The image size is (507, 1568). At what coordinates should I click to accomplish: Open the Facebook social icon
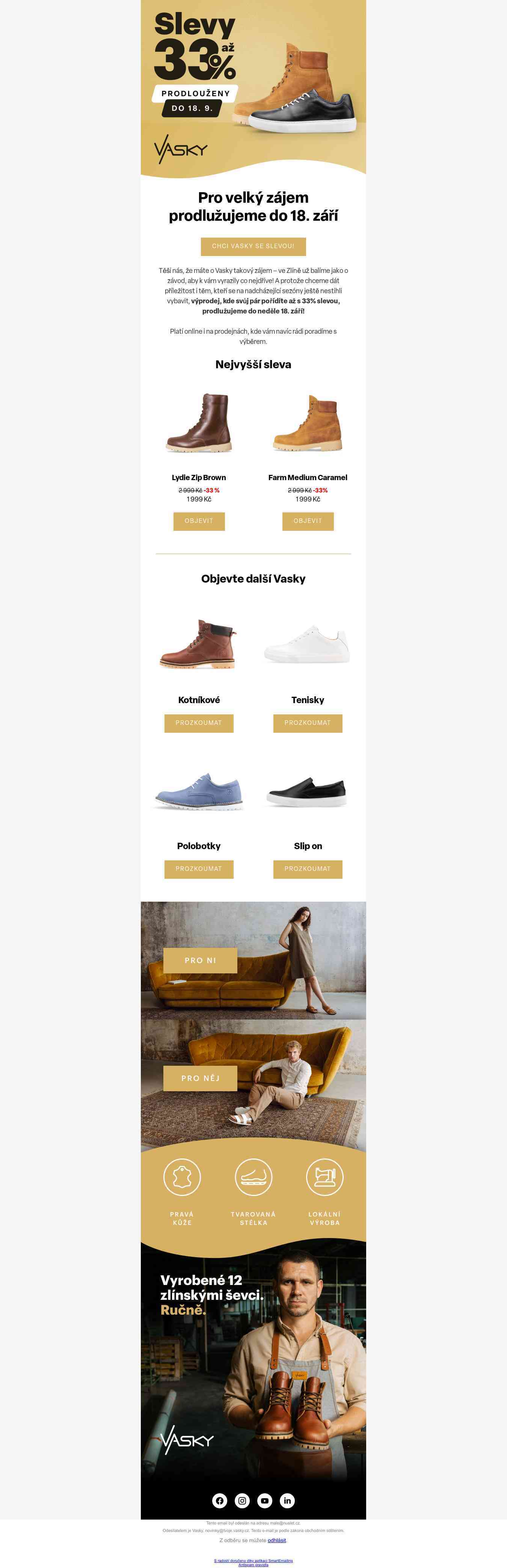220,1500
